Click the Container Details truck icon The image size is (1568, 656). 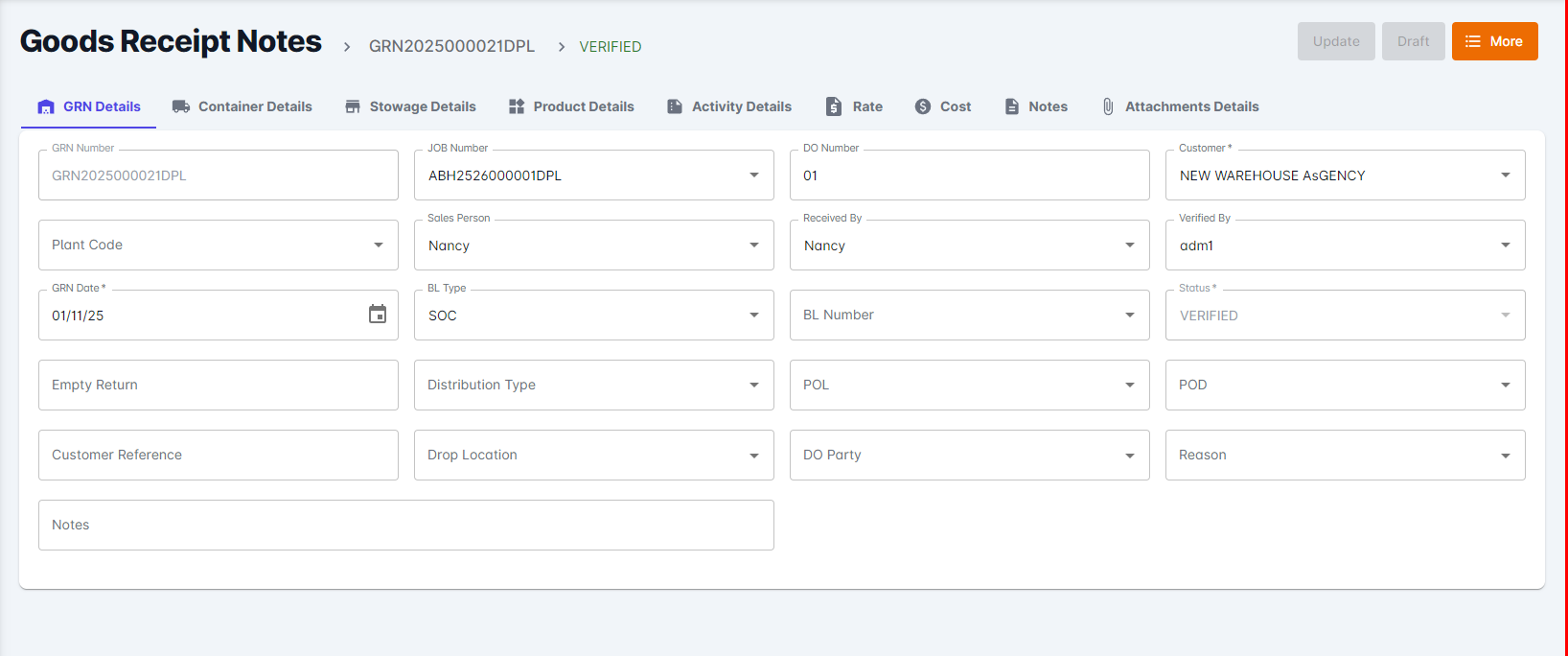pos(180,106)
